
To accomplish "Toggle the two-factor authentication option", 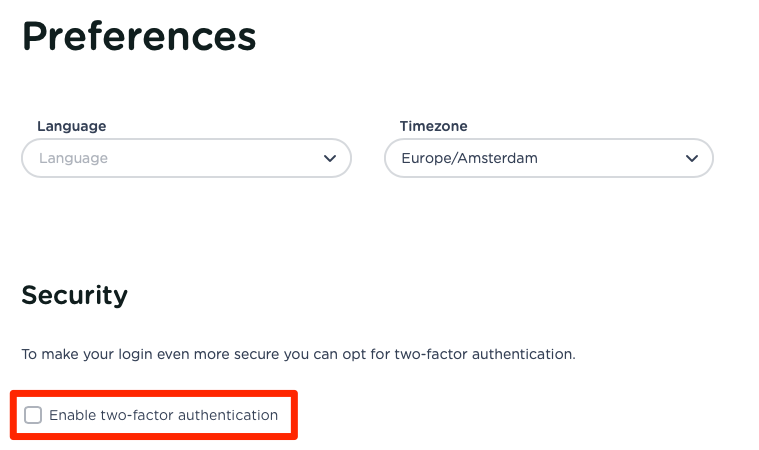I will tap(34, 415).
